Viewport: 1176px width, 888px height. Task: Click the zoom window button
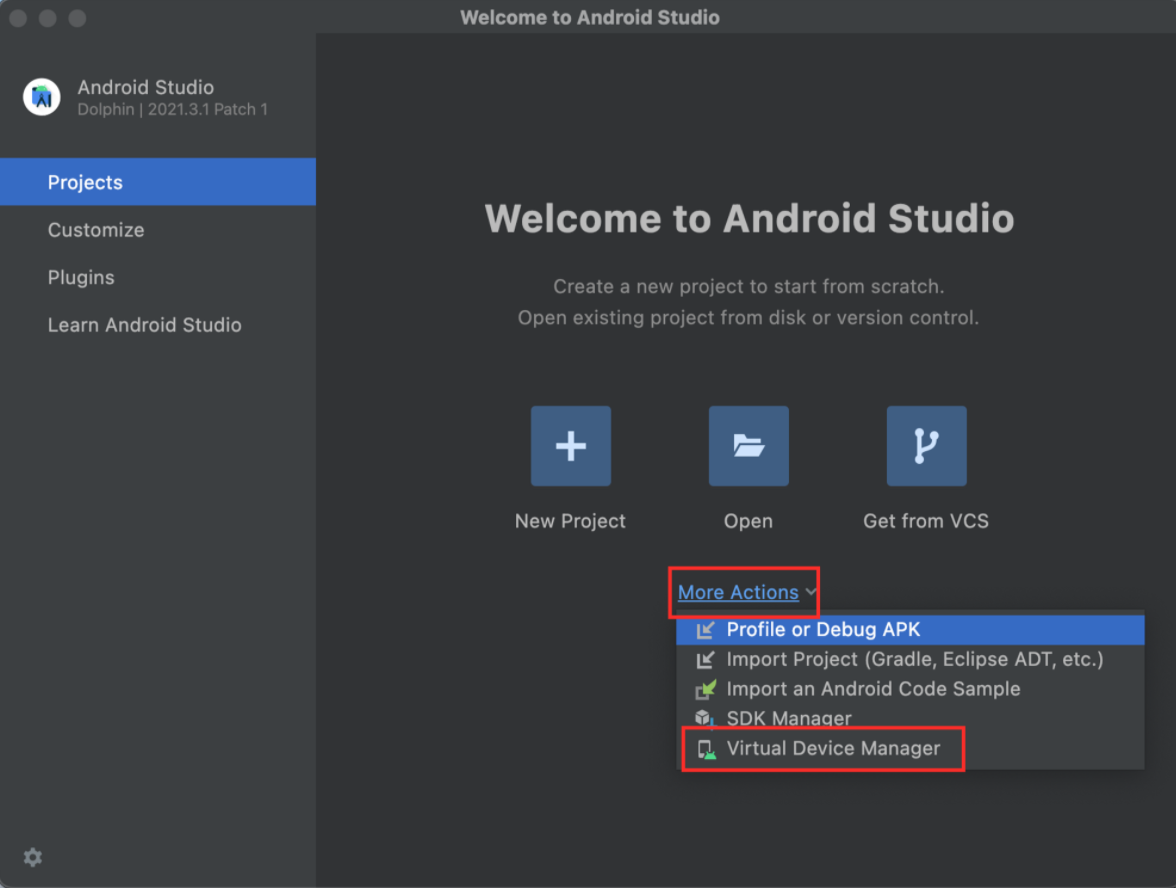(x=77, y=17)
